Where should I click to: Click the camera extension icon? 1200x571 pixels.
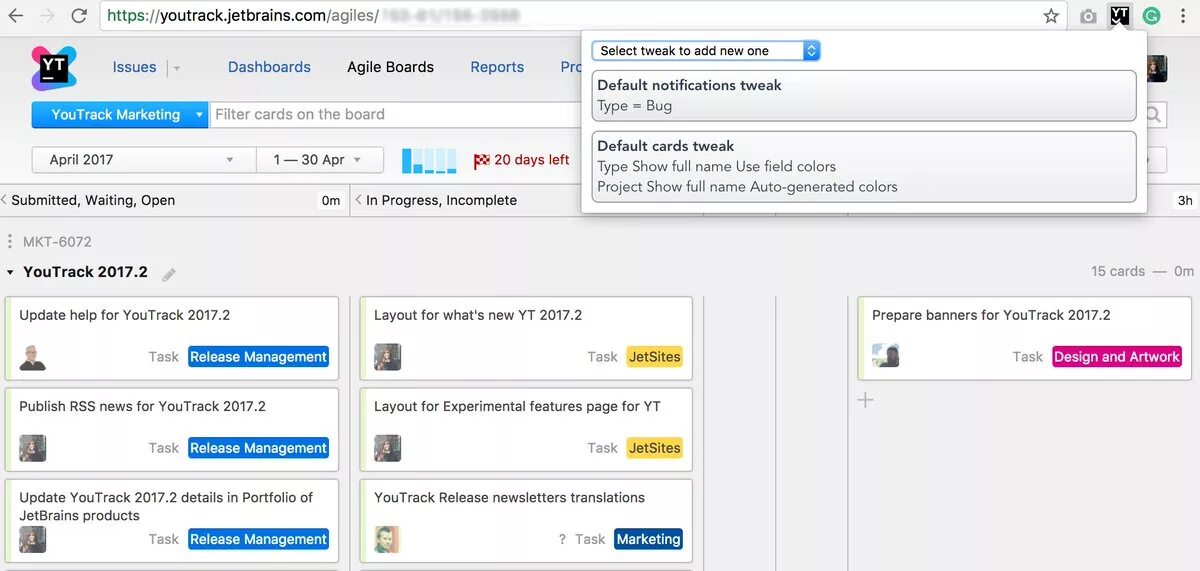click(1088, 16)
